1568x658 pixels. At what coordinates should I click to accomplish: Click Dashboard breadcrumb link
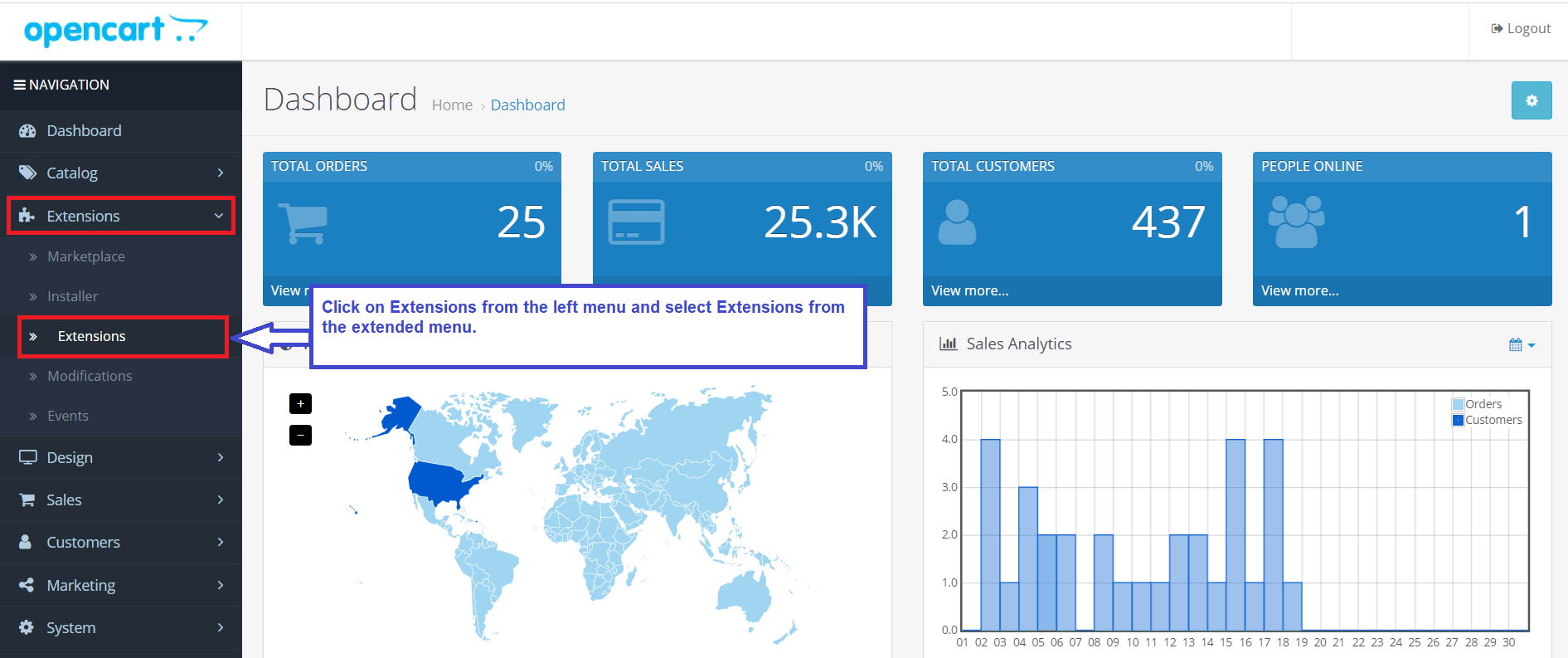pos(527,105)
